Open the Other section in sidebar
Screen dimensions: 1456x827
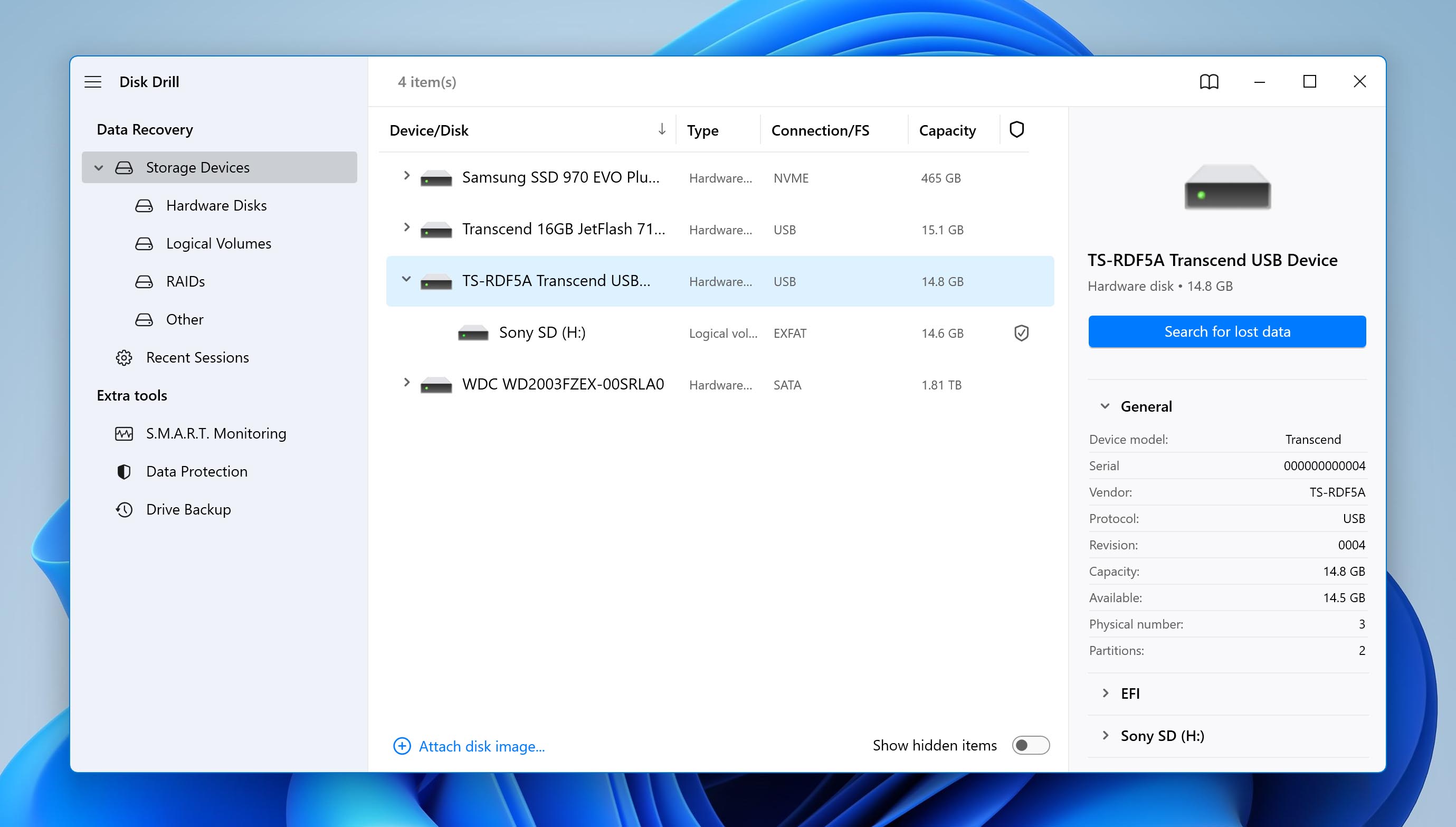point(184,319)
